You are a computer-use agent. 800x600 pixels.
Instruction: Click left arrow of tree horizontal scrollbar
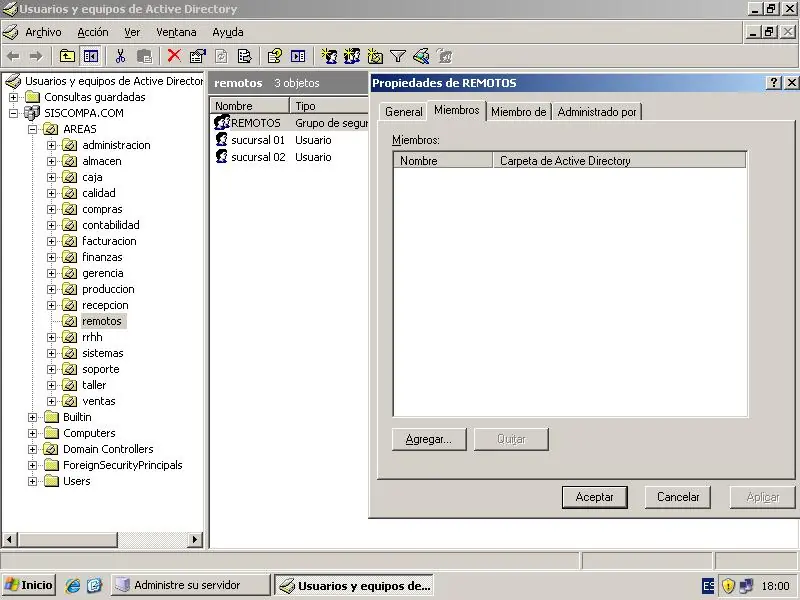click(10, 539)
